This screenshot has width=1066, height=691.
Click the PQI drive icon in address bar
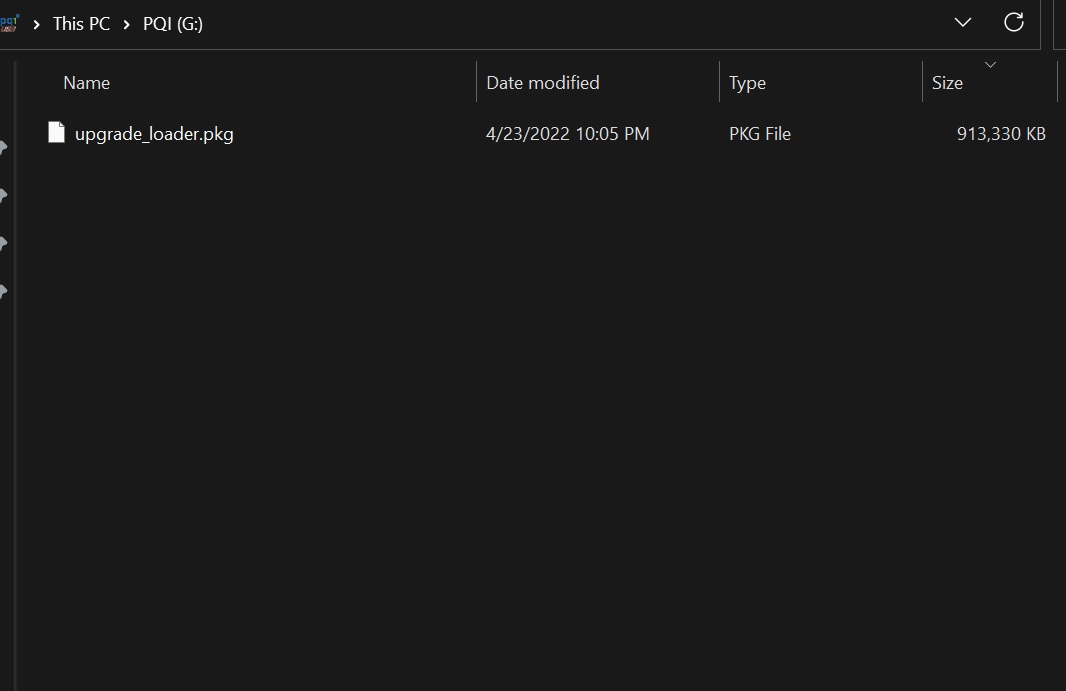tap(9, 22)
